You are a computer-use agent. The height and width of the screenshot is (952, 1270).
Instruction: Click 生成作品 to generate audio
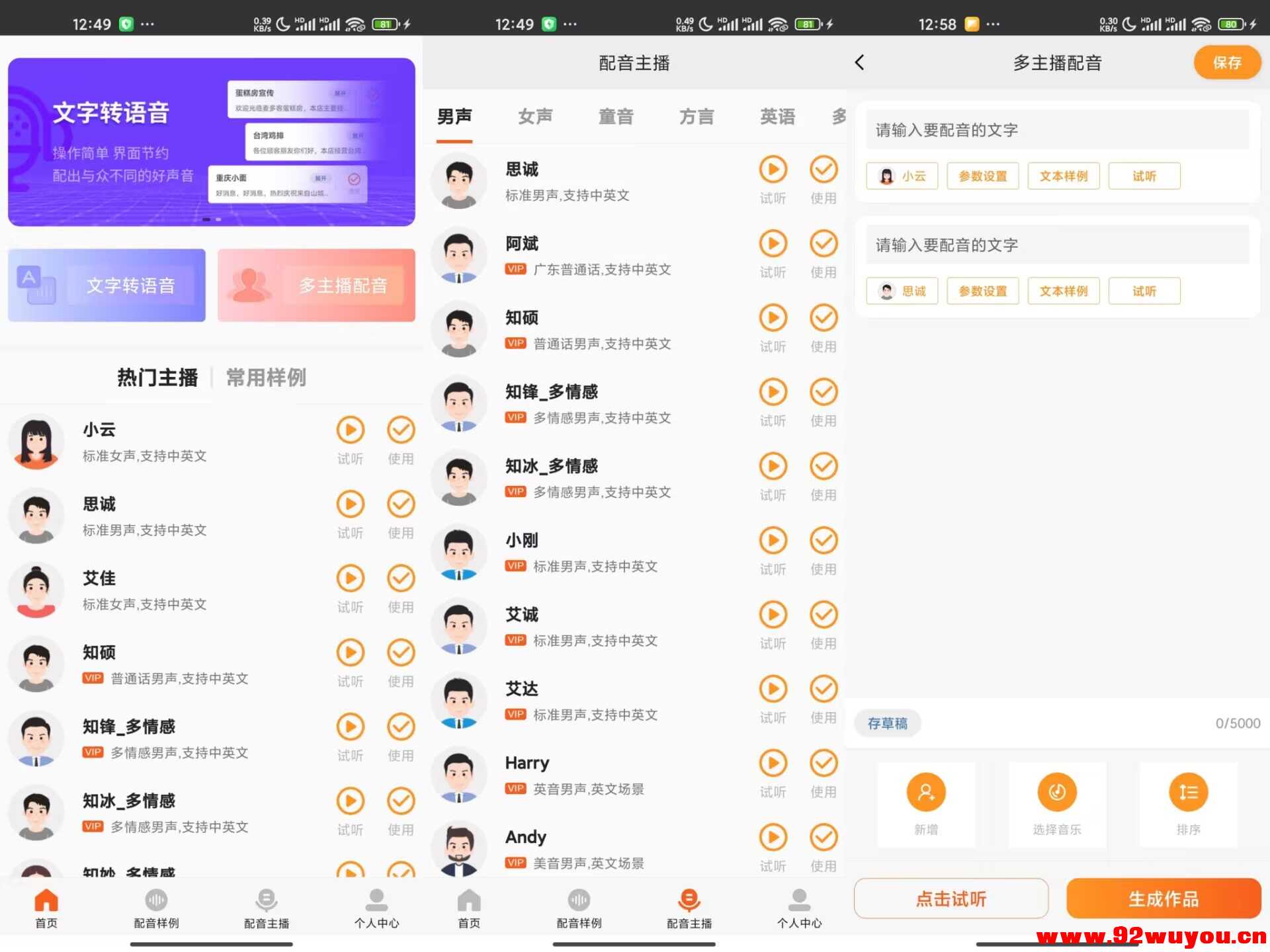[1162, 898]
